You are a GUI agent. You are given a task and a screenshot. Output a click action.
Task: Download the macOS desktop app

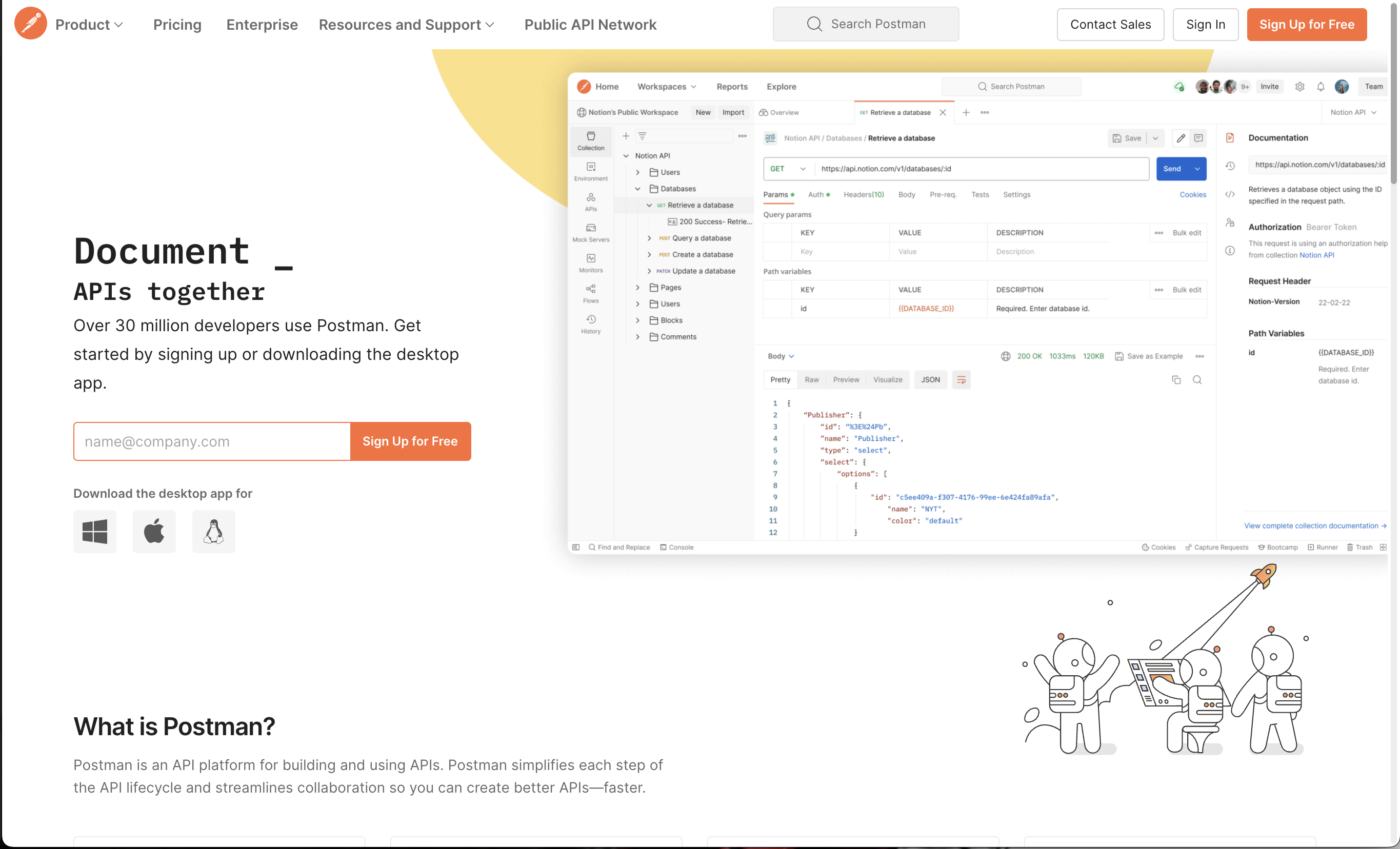154,532
